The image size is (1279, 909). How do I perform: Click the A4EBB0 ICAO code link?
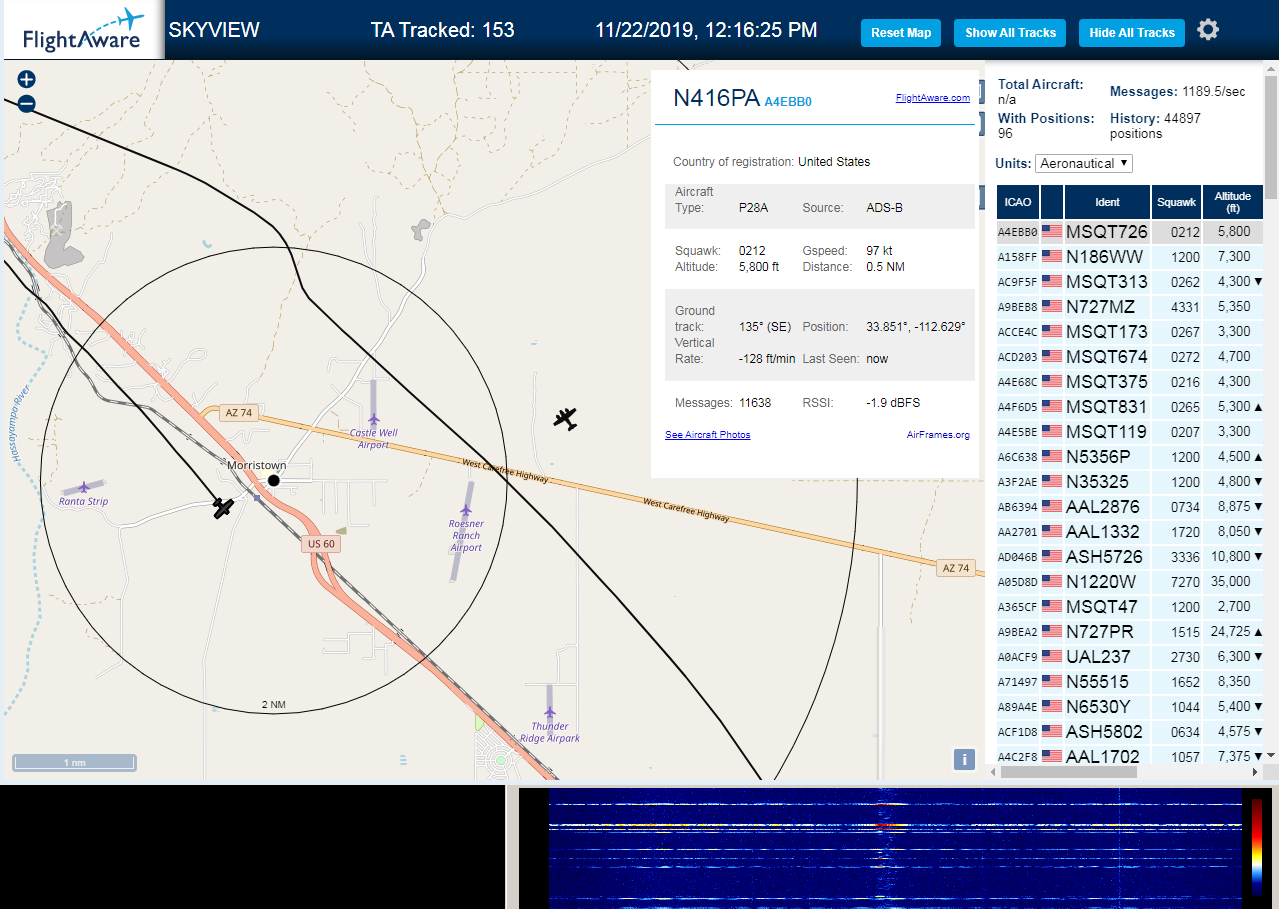click(788, 101)
